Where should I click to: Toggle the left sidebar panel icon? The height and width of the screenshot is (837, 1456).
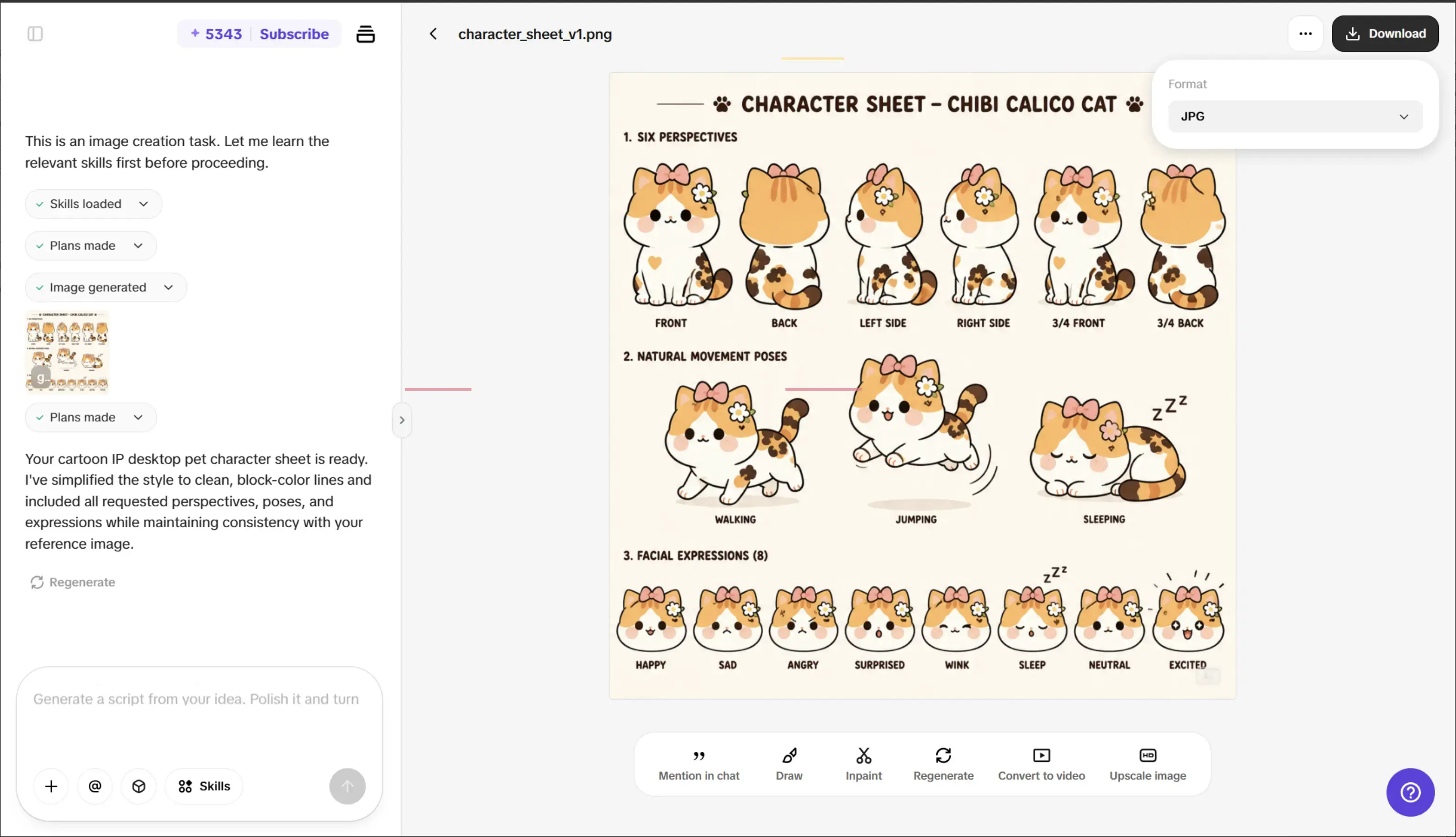pos(35,34)
